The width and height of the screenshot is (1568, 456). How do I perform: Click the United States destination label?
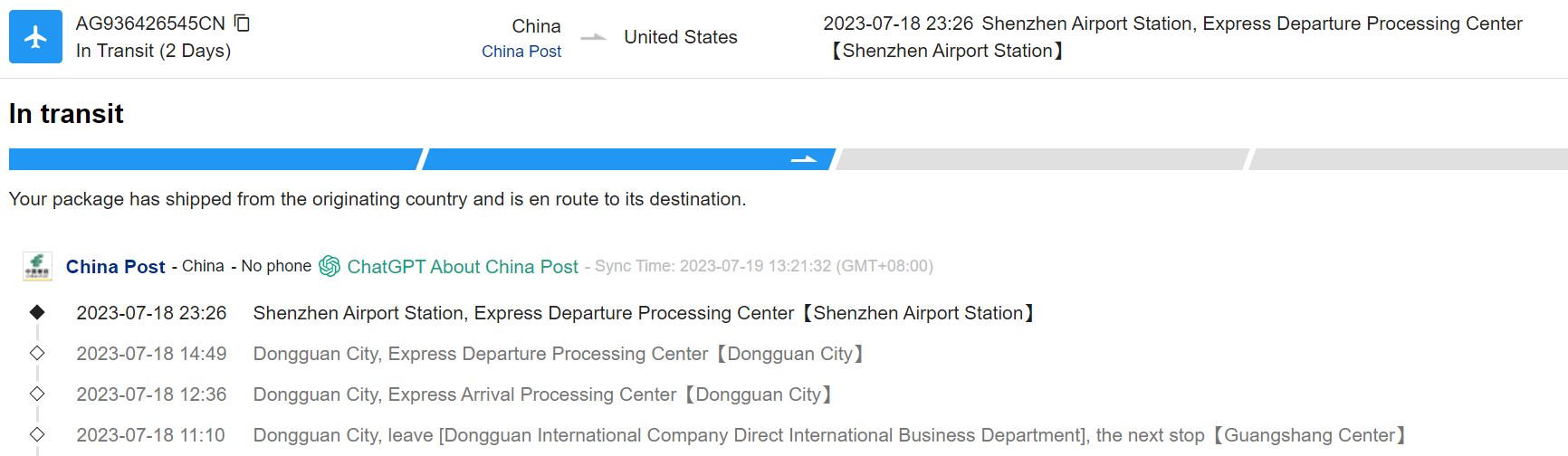(x=680, y=37)
